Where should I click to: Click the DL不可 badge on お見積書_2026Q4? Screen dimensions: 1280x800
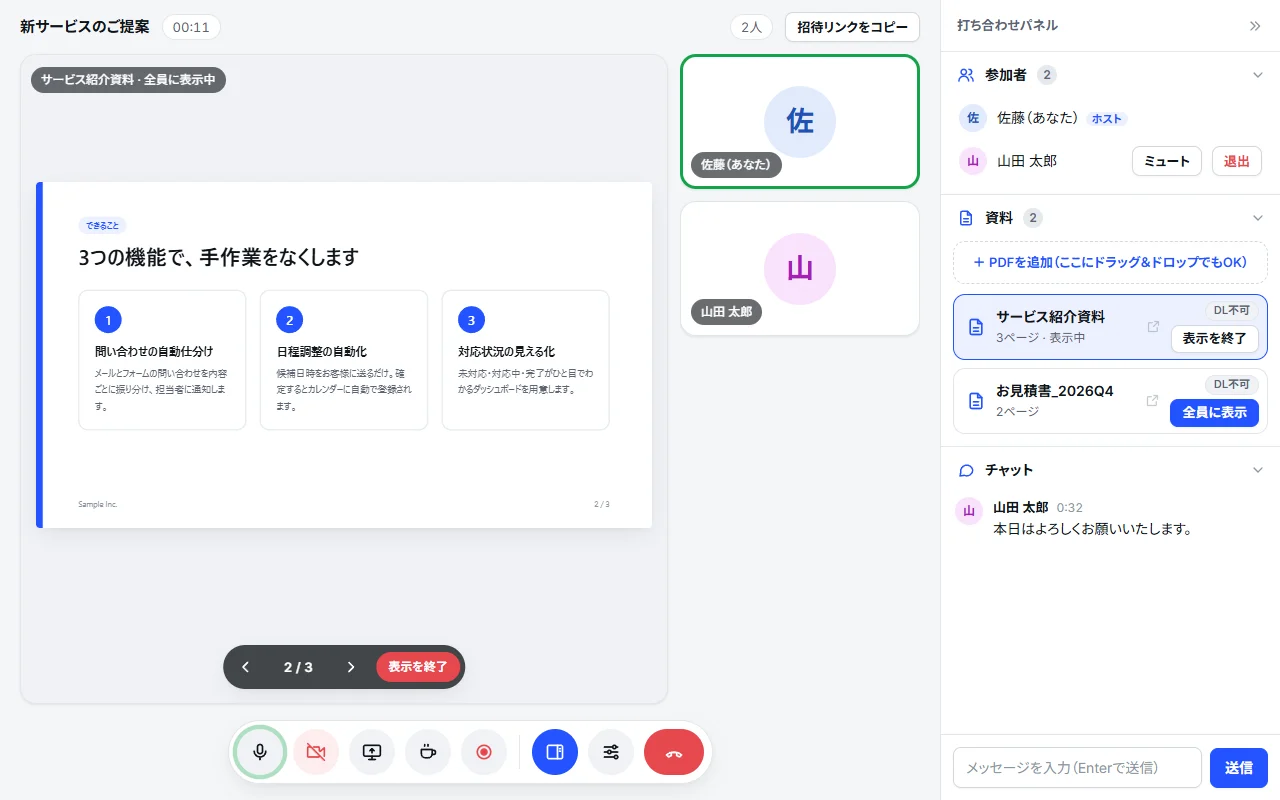point(1232,384)
